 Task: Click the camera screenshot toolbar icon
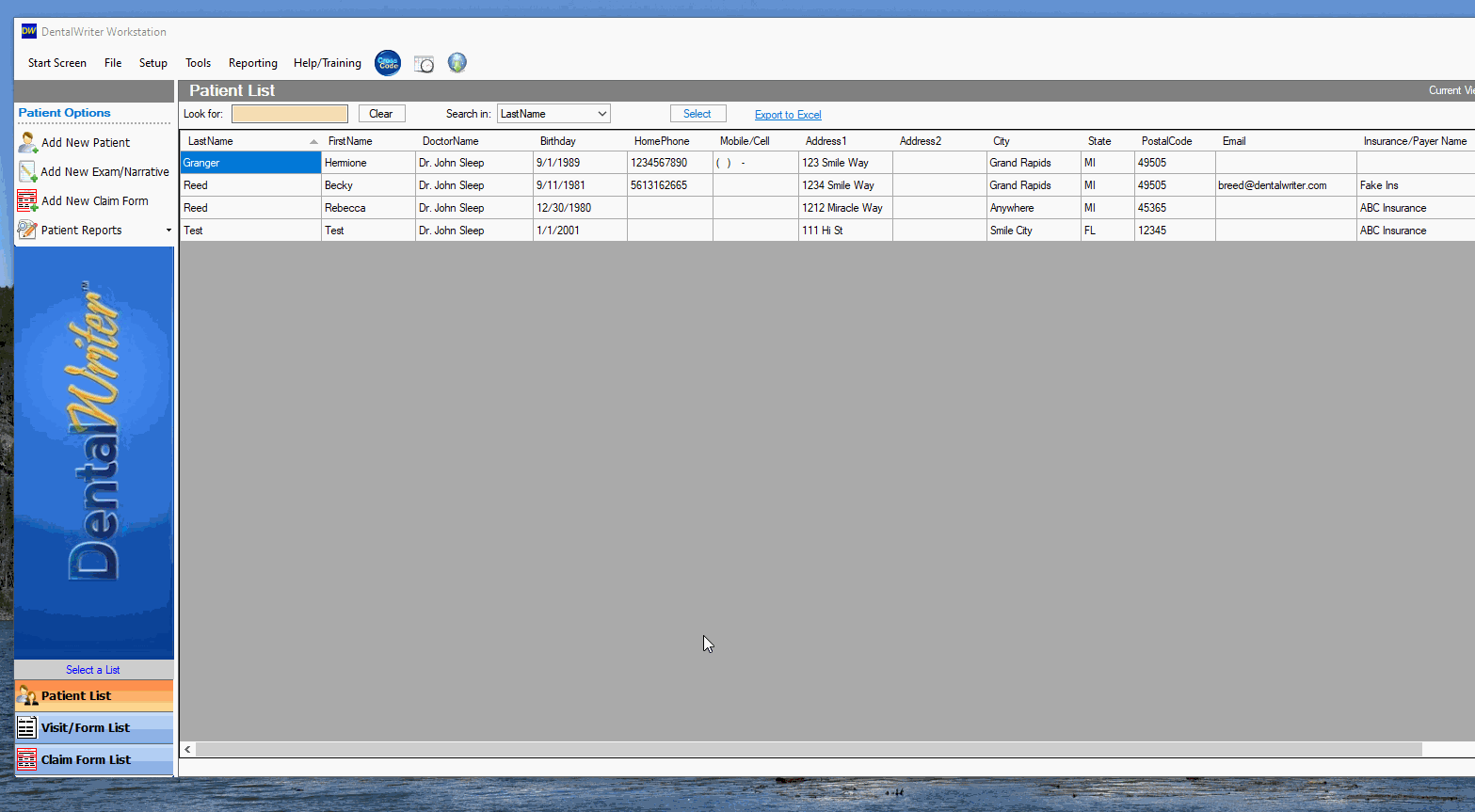(425, 64)
